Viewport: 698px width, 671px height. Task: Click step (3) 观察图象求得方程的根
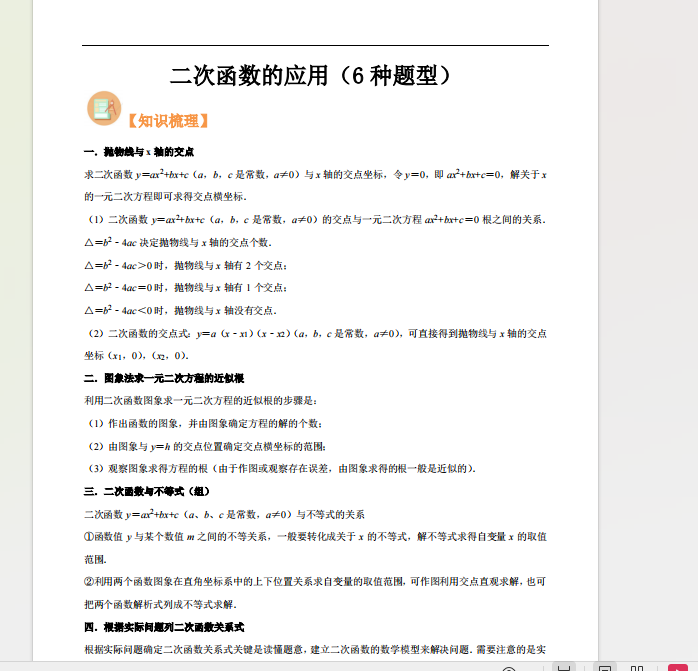(x=281, y=469)
